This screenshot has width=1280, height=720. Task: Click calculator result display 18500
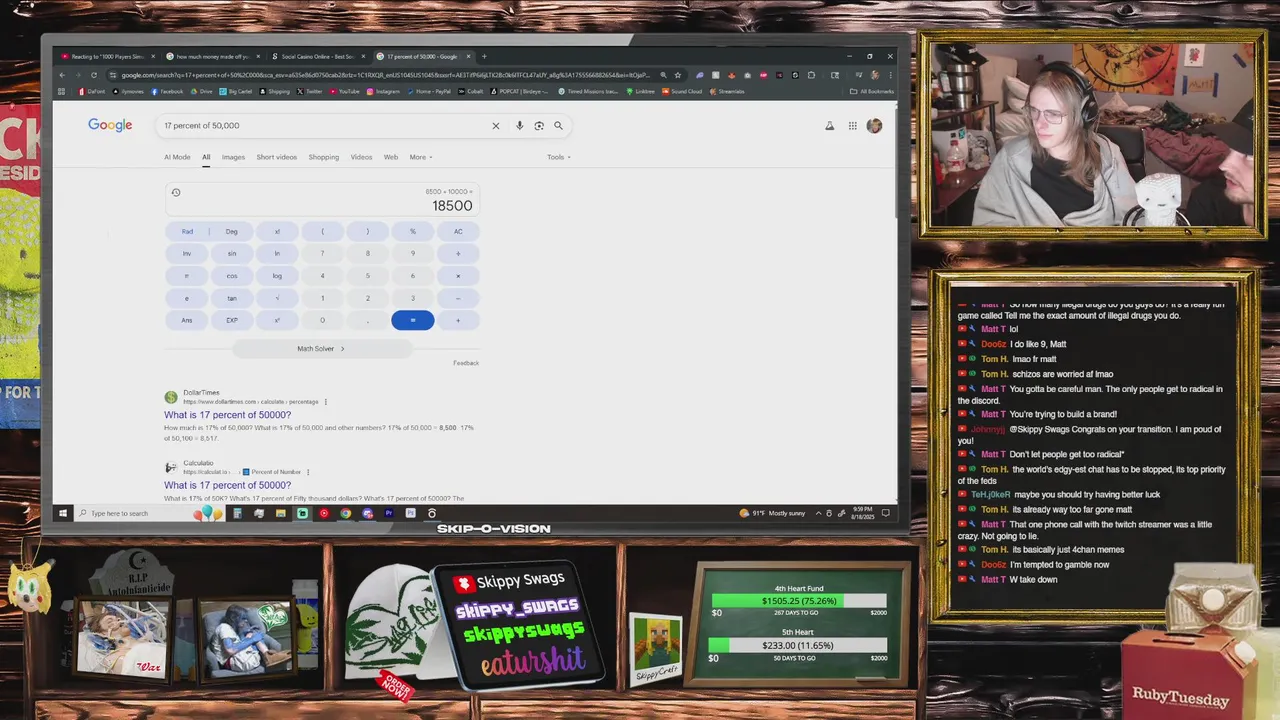(452, 206)
